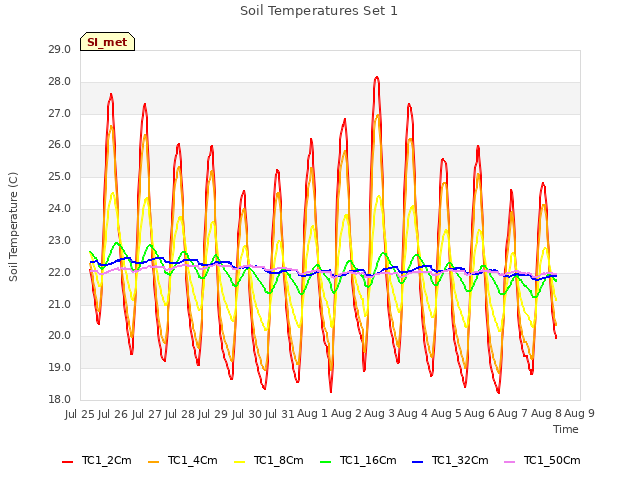Click the Aug 7 x-axis tick label
The width and height of the screenshot is (640, 480).
513,413
